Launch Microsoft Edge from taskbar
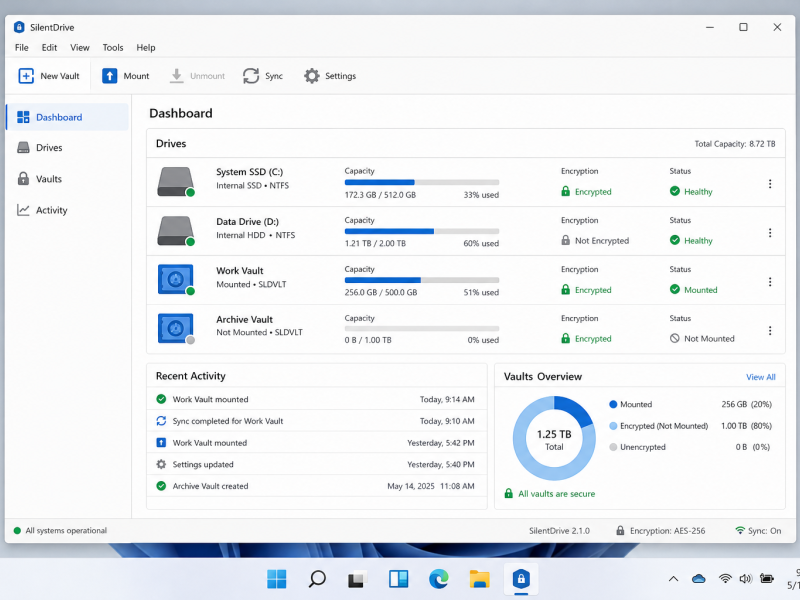 point(439,579)
